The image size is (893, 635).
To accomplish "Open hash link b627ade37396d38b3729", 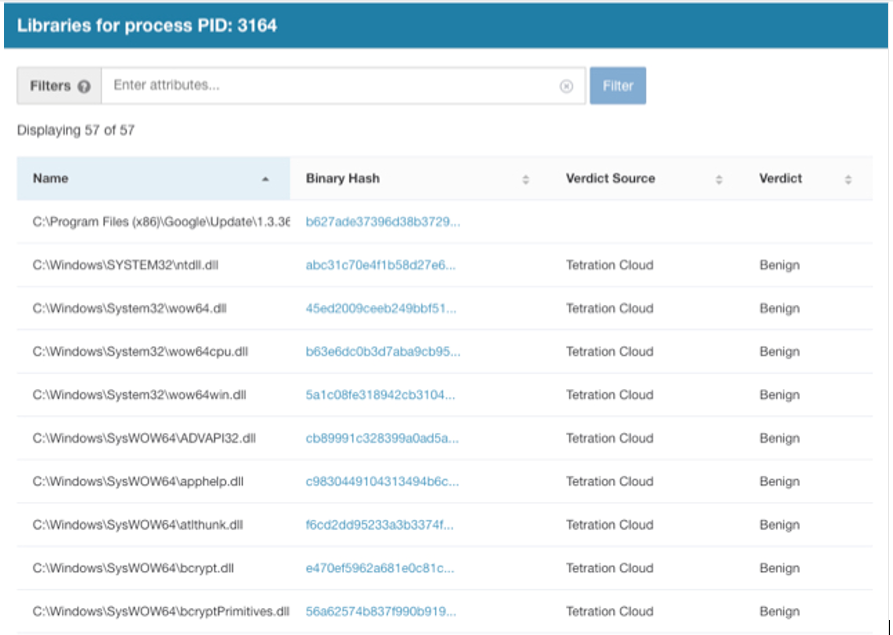I will point(382,222).
